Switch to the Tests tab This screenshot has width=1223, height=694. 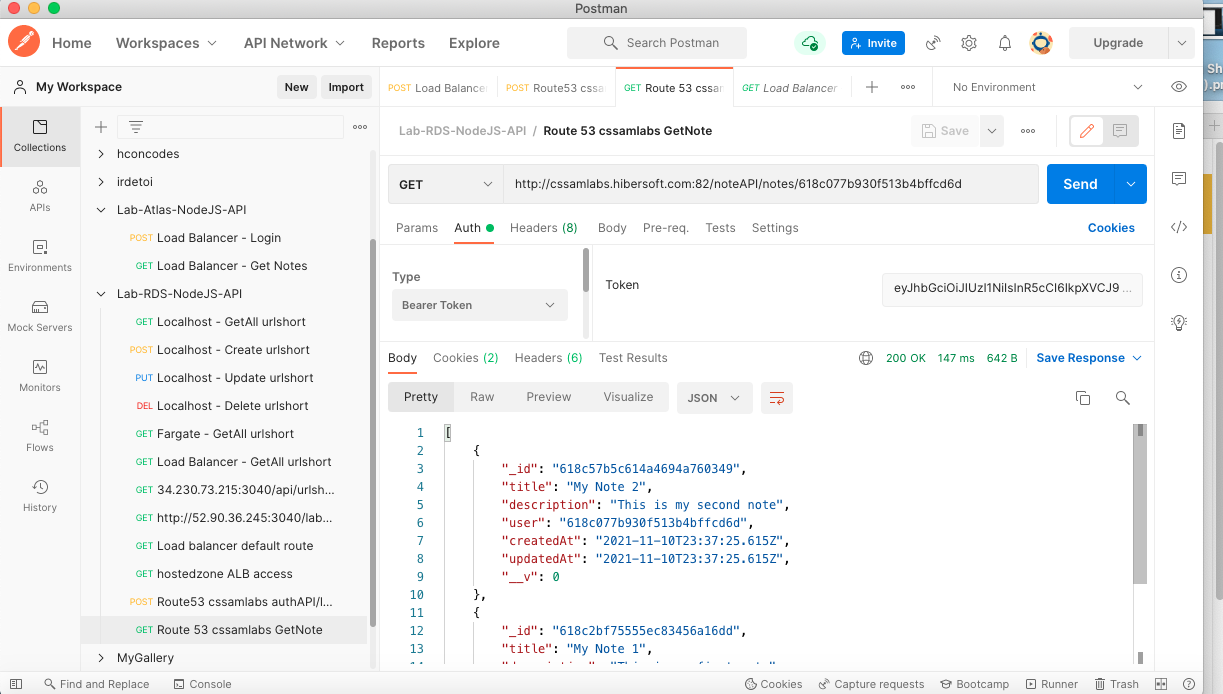(720, 228)
